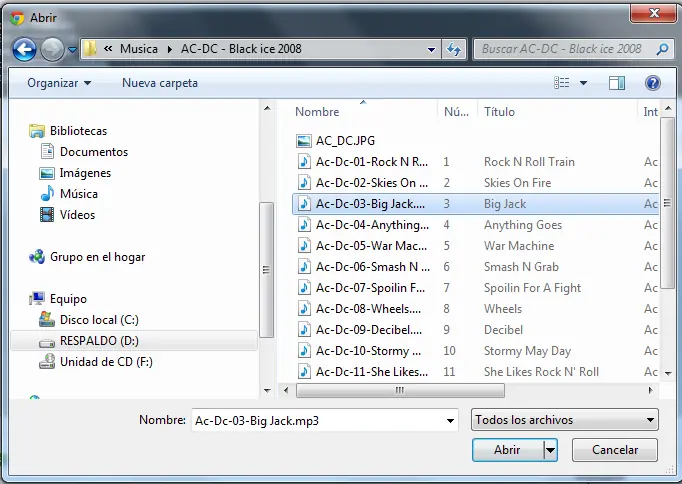
Task: Select the title text Spoilin For A Fight
Action: 532,288
